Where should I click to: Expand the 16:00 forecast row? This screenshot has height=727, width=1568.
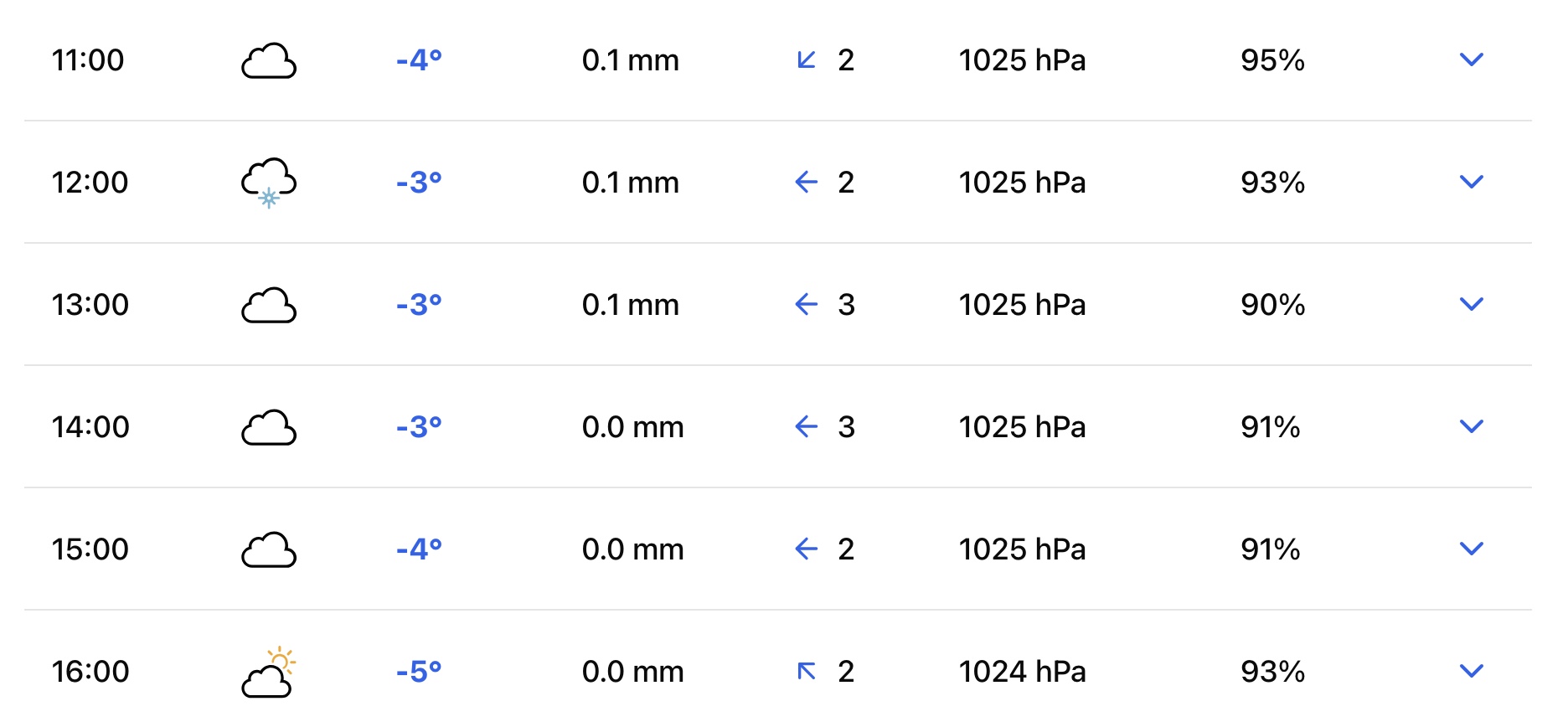[x=1471, y=671]
